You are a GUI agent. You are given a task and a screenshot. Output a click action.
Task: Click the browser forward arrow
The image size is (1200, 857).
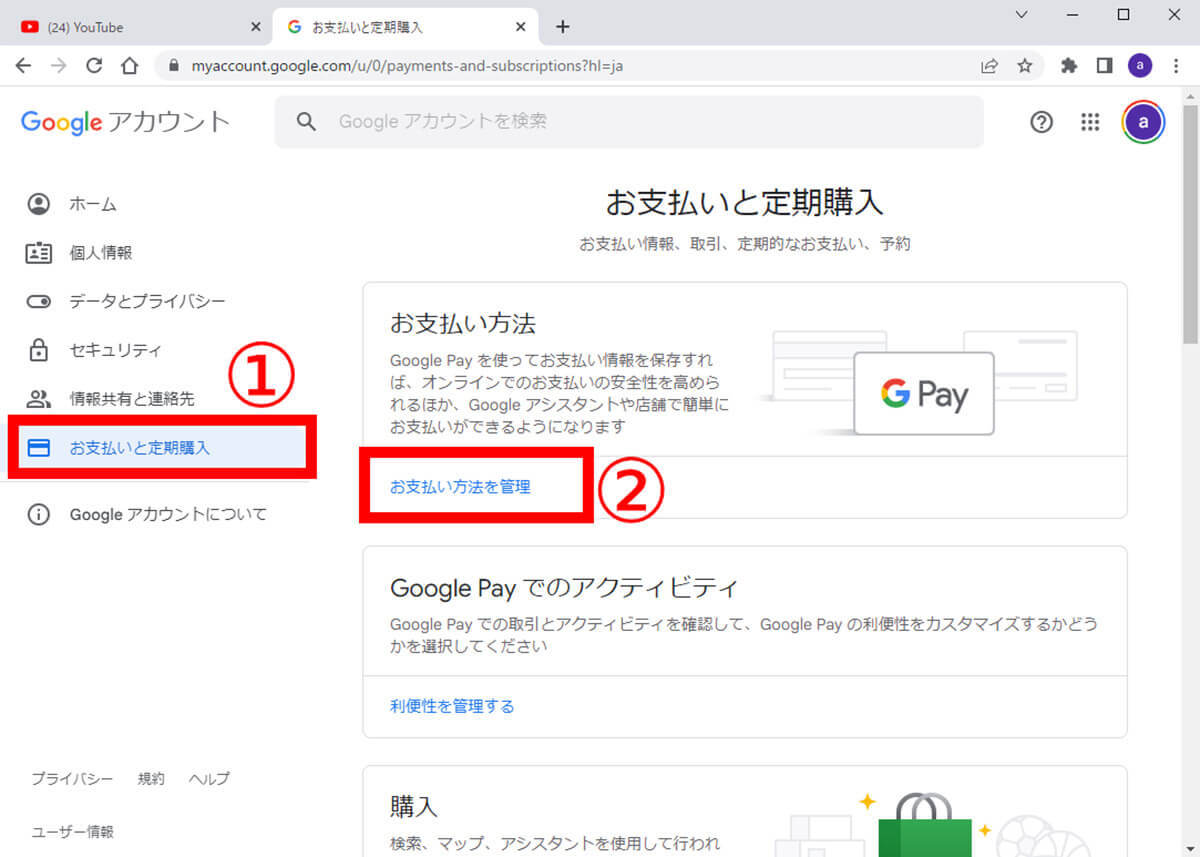pos(59,66)
